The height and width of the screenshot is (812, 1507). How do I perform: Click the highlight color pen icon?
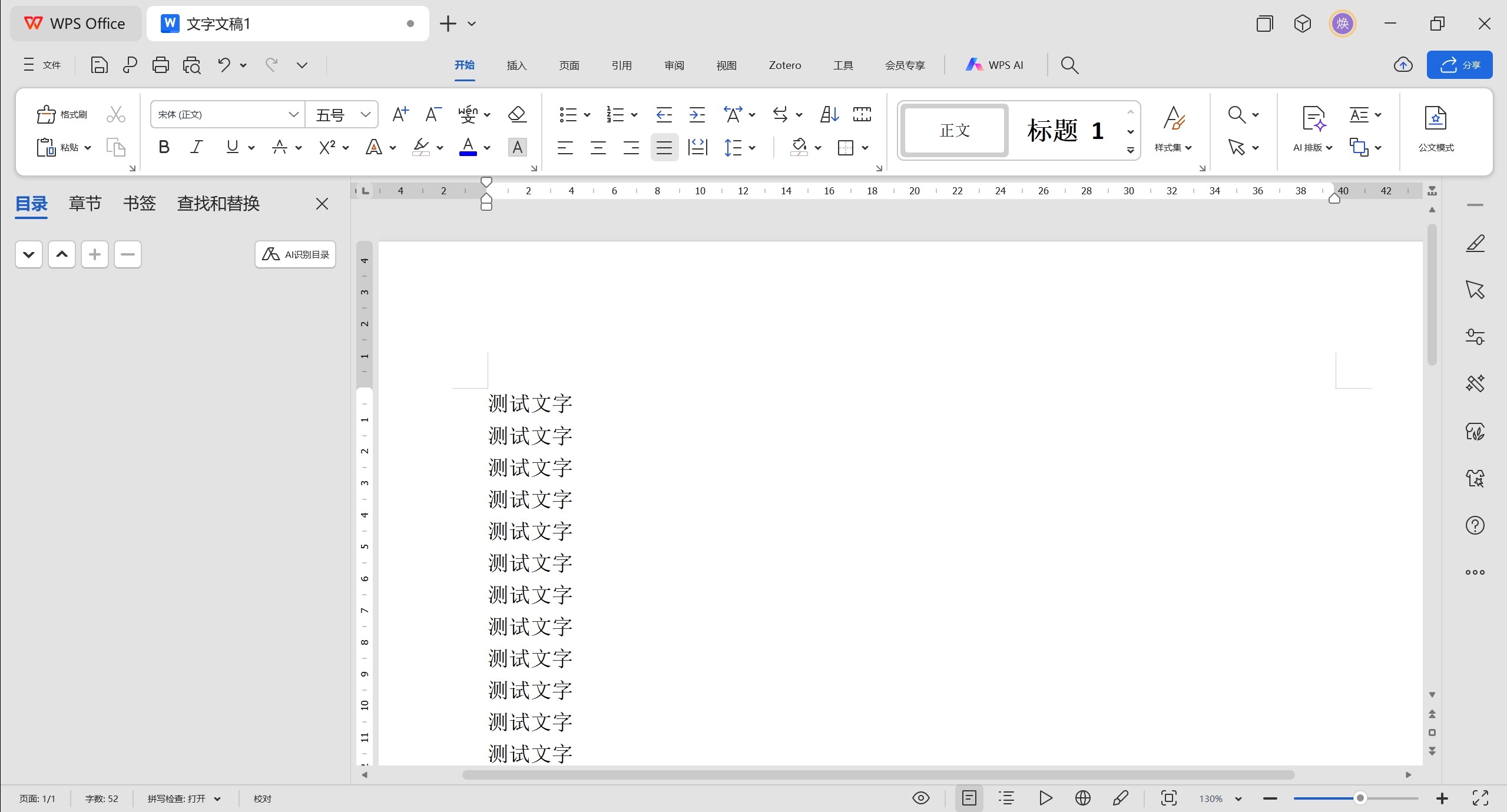421,147
